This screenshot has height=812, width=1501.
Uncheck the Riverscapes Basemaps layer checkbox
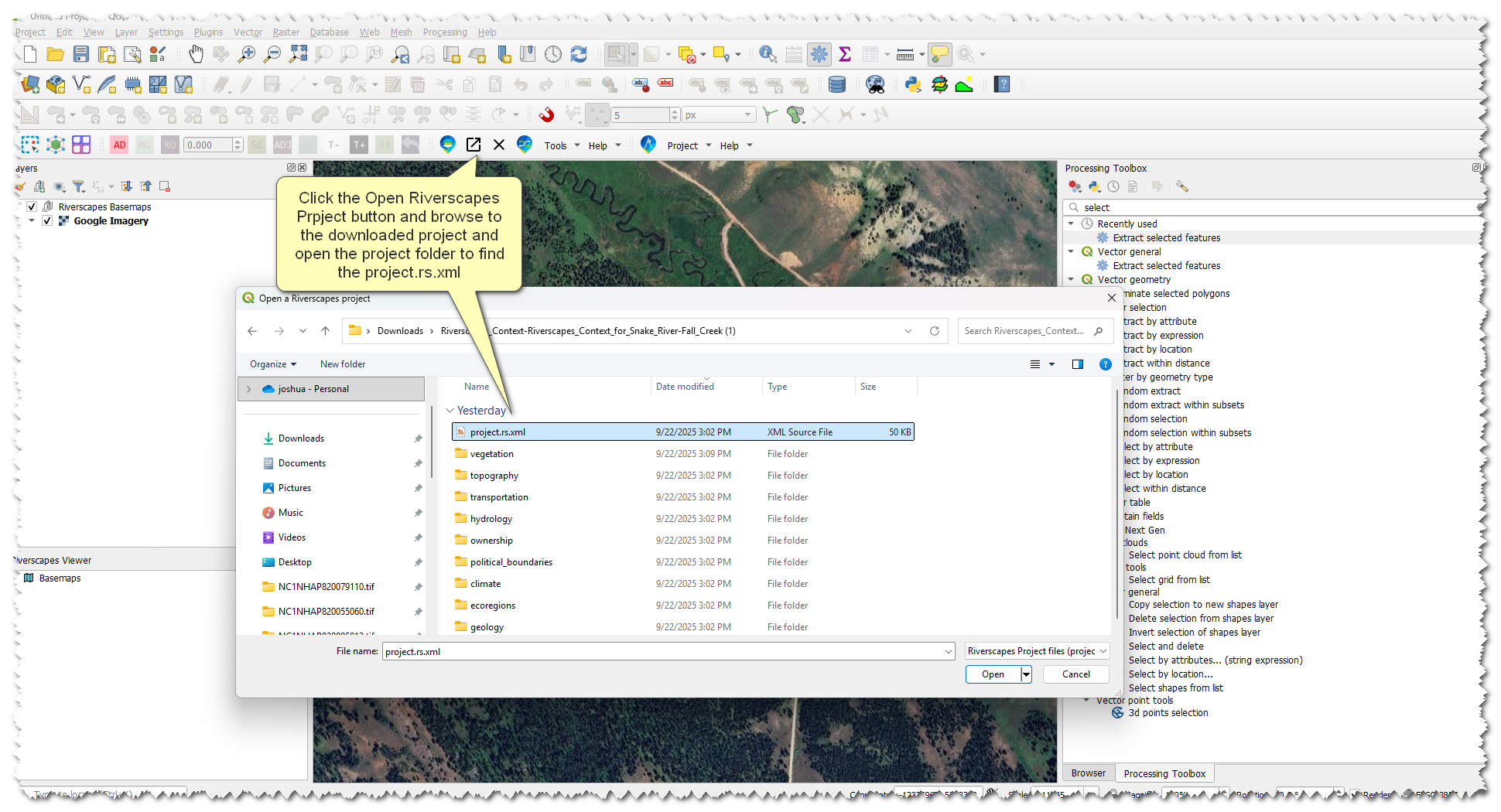pos(32,206)
